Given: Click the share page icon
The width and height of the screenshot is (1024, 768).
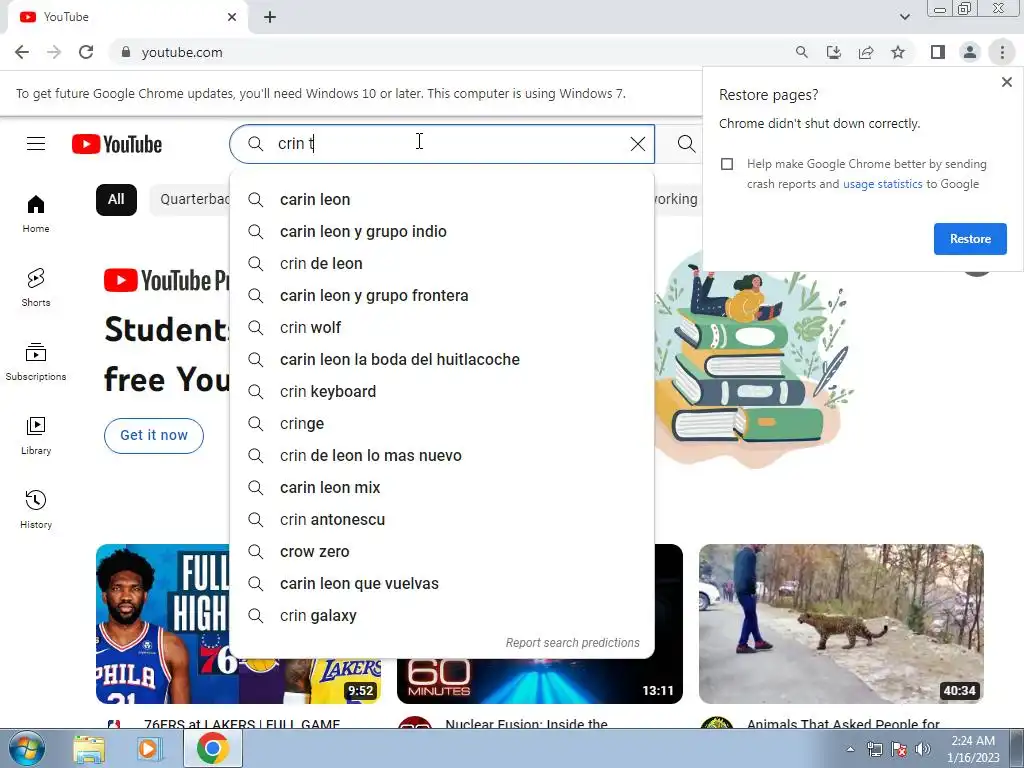Looking at the screenshot, I should pos(866,52).
